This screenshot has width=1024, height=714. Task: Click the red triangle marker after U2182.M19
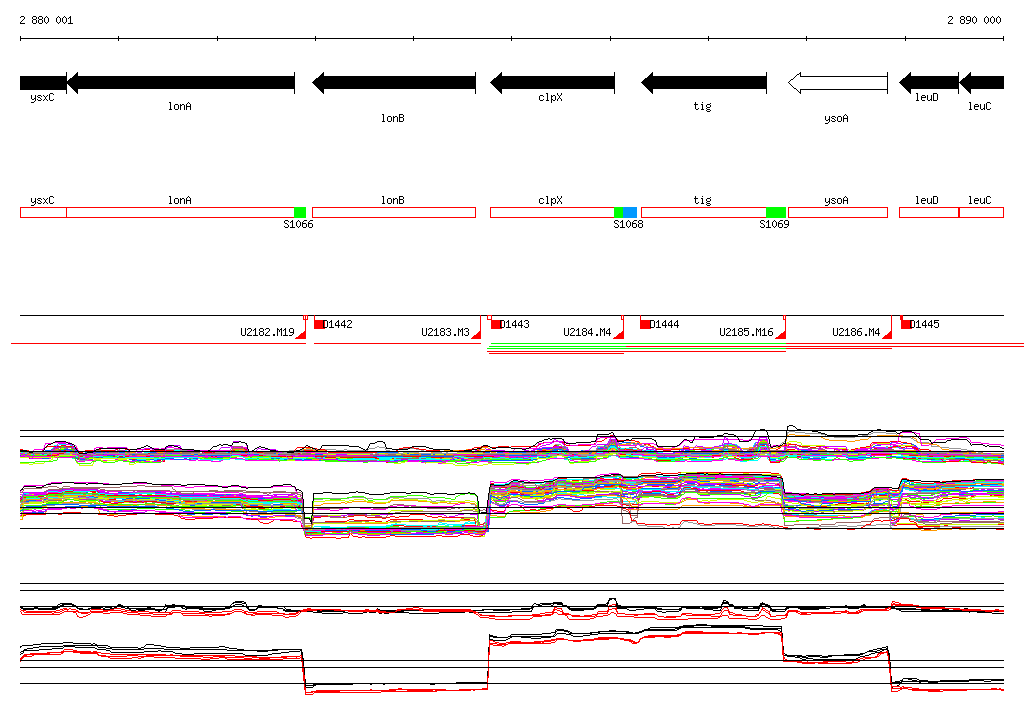point(302,334)
